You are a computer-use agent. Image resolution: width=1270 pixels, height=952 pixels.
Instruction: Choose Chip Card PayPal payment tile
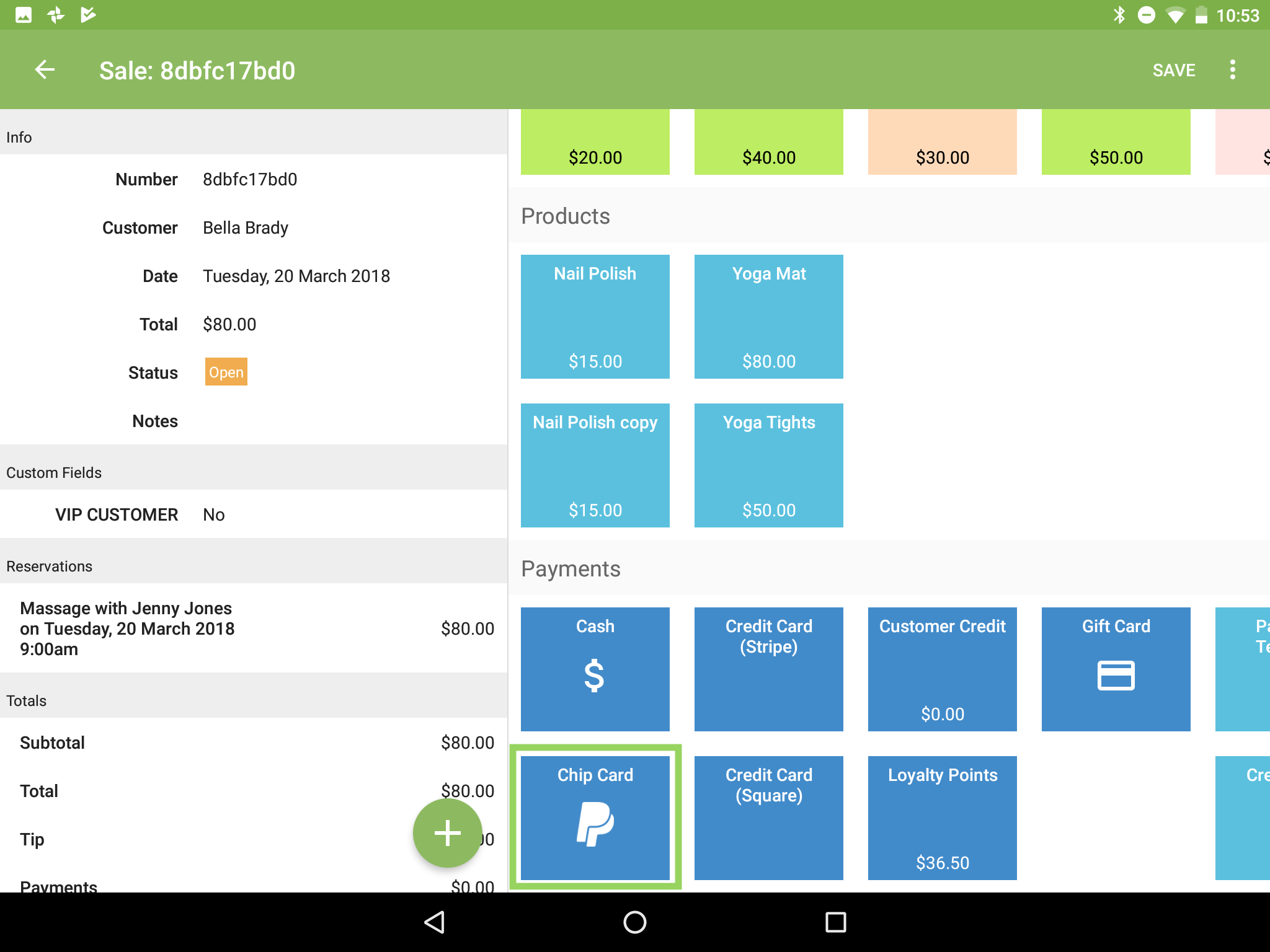coord(595,818)
